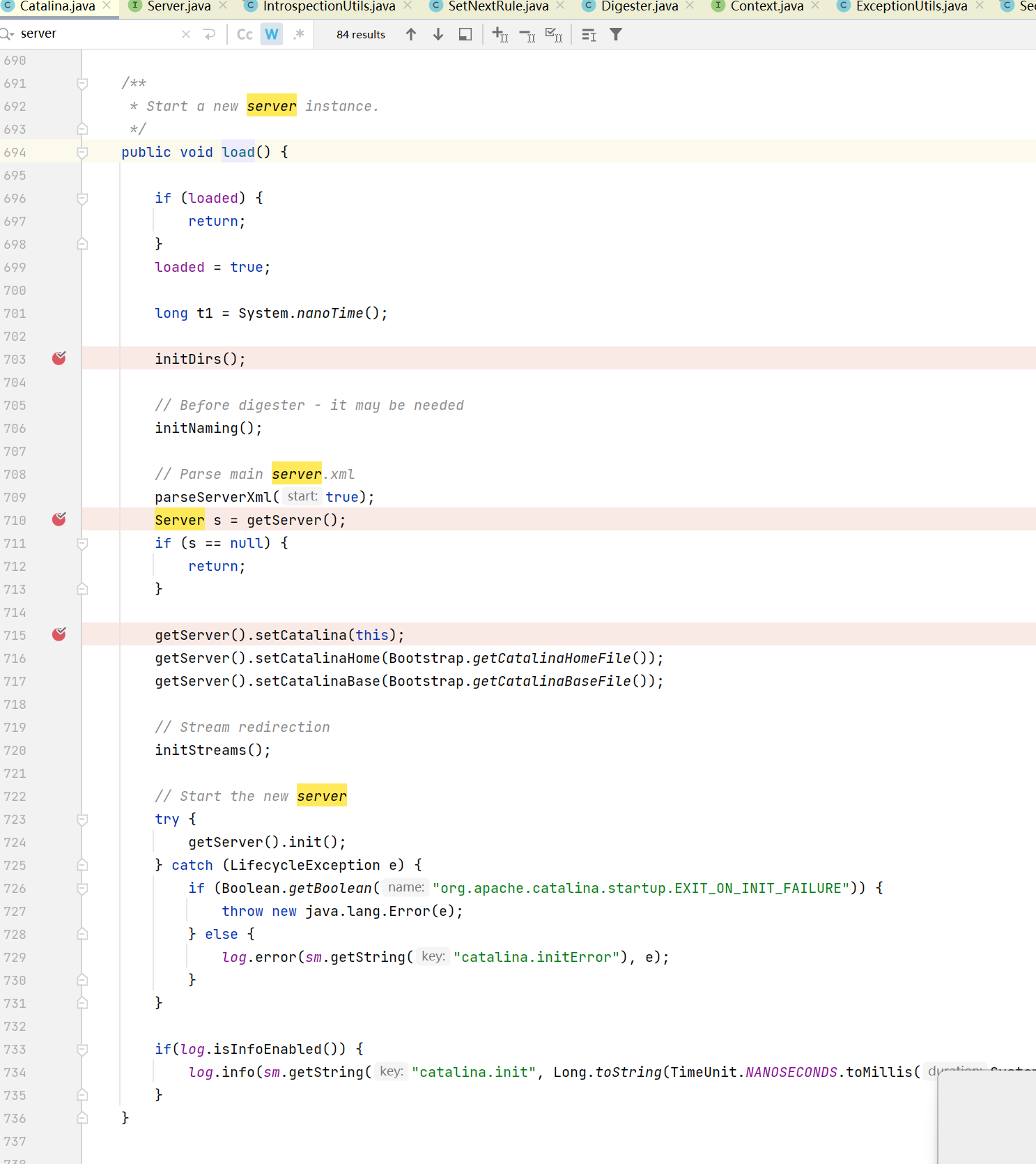Image resolution: width=1036 pixels, height=1164 pixels.
Task: Click "catalina.initError" string literal
Action: tap(536, 957)
